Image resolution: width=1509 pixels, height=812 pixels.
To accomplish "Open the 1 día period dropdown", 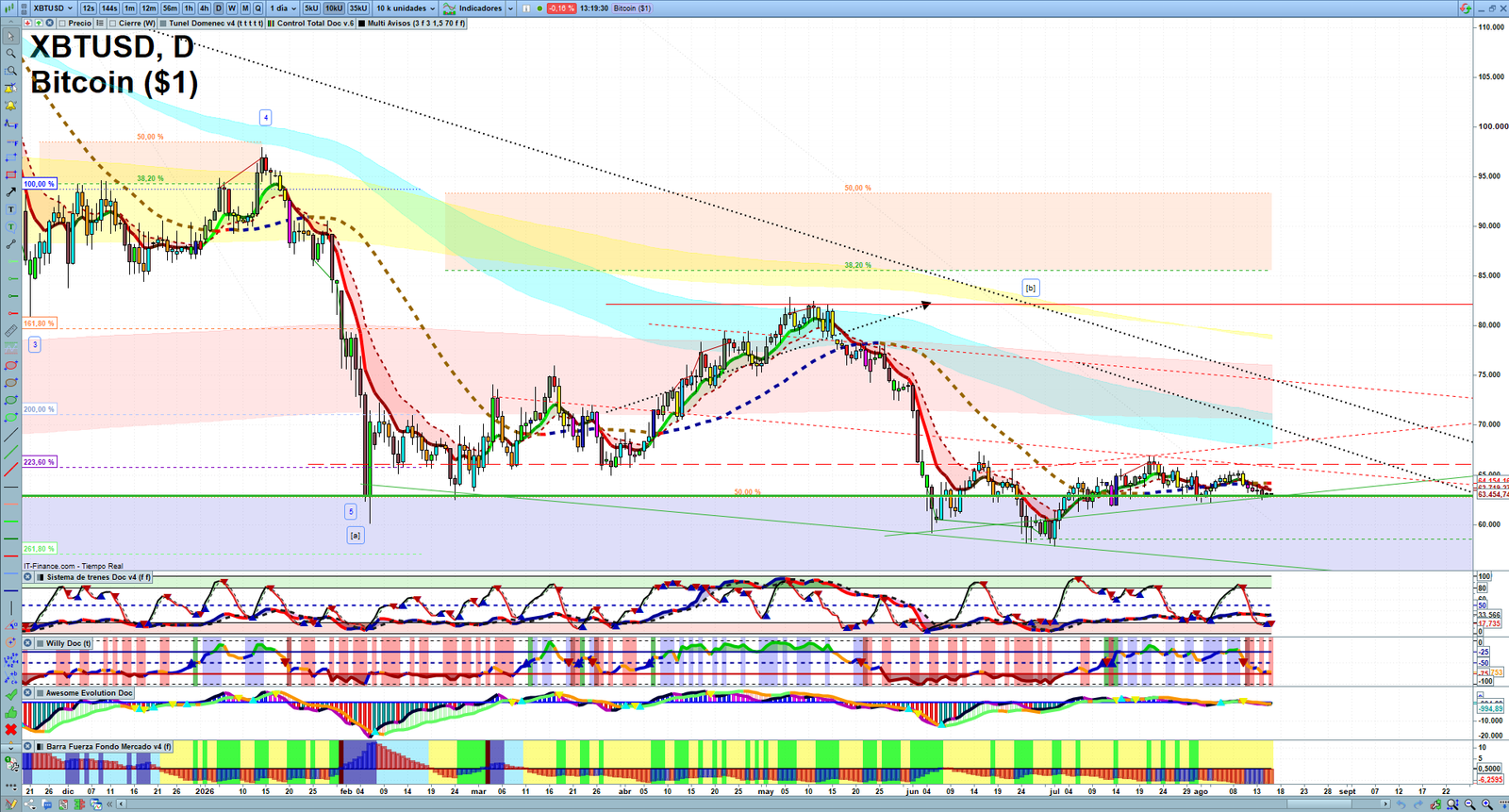I will point(283,8).
